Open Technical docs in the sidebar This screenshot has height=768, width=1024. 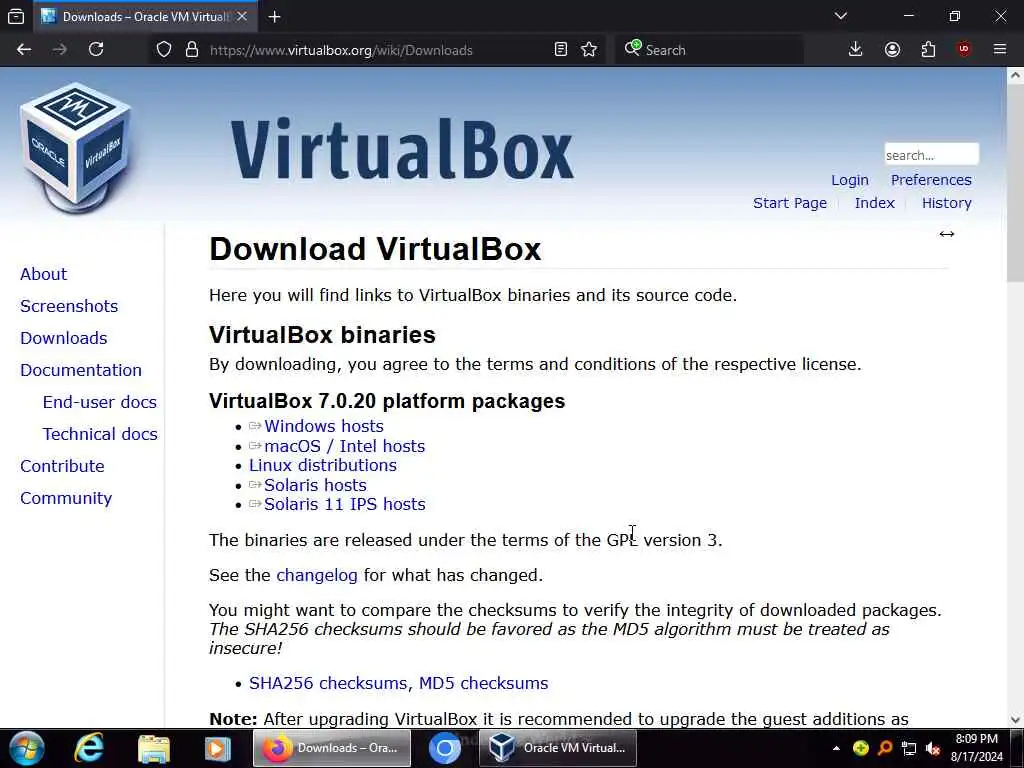pos(100,434)
